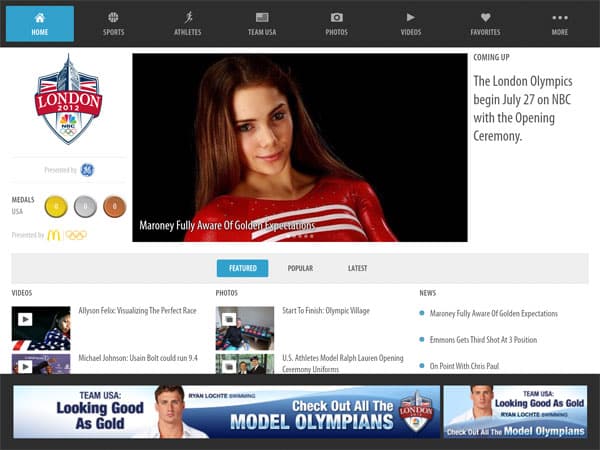600x450 pixels.
Task: Click the wide 'Model Olympians' banner ad
Action: [227, 412]
